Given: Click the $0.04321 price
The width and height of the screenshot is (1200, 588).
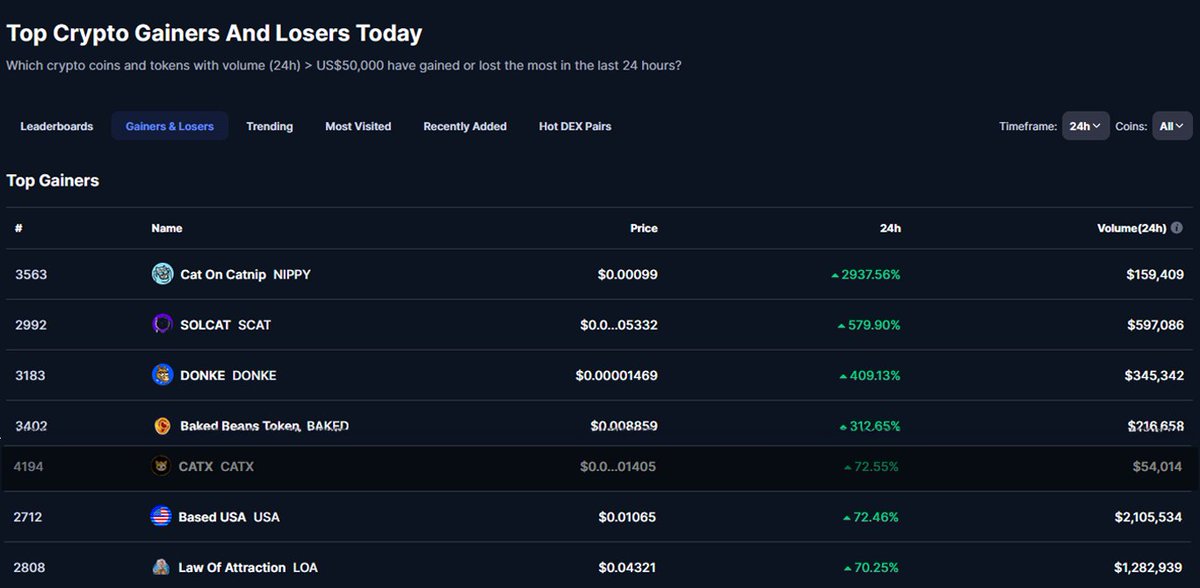Looking at the screenshot, I should [x=628, y=567].
